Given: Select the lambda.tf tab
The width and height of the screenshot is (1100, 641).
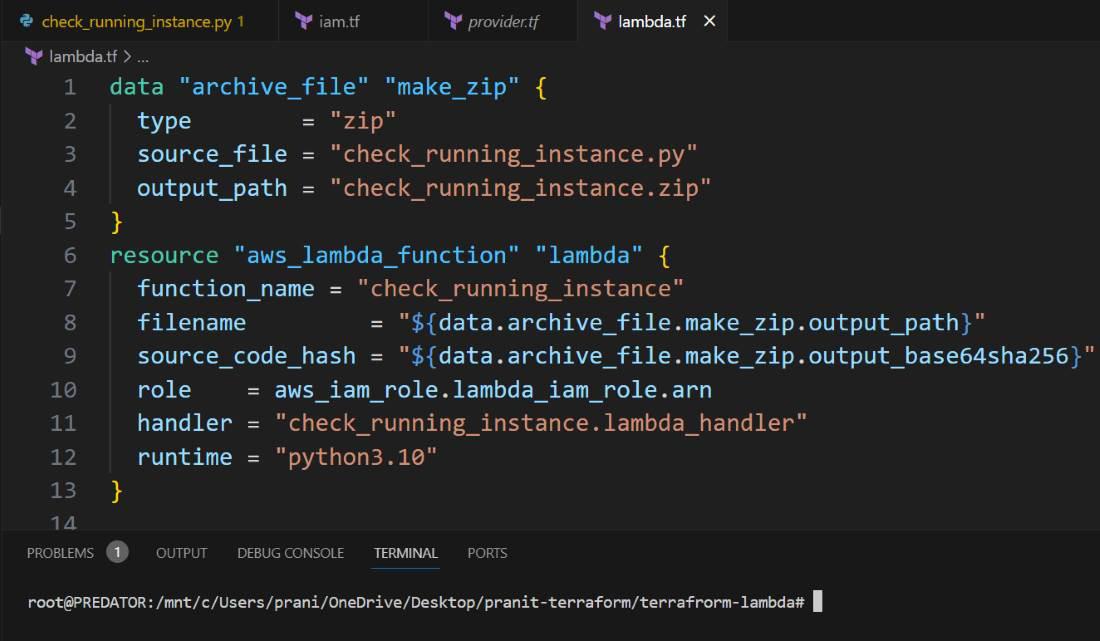Looking at the screenshot, I should [x=651, y=22].
